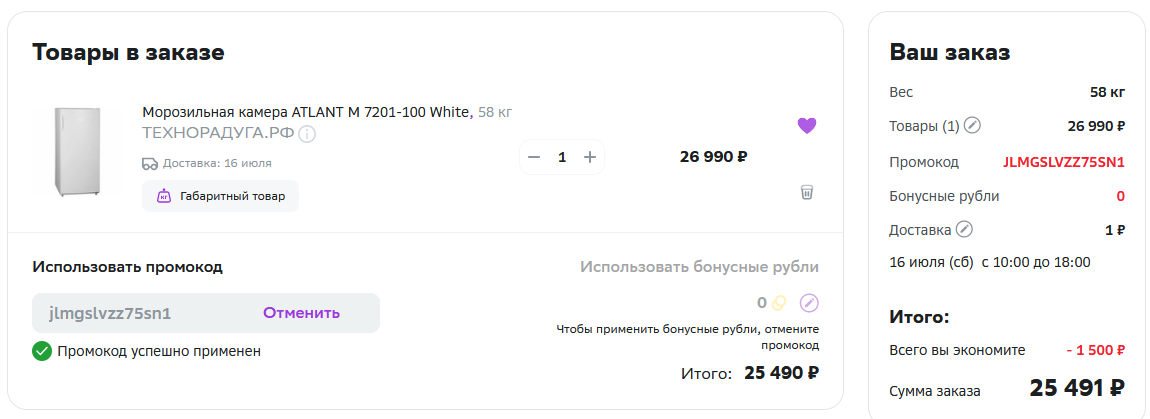Edit bonus rubles with the purple pencil icon
The height and width of the screenshot is (419, 1150).
[808, 302]
